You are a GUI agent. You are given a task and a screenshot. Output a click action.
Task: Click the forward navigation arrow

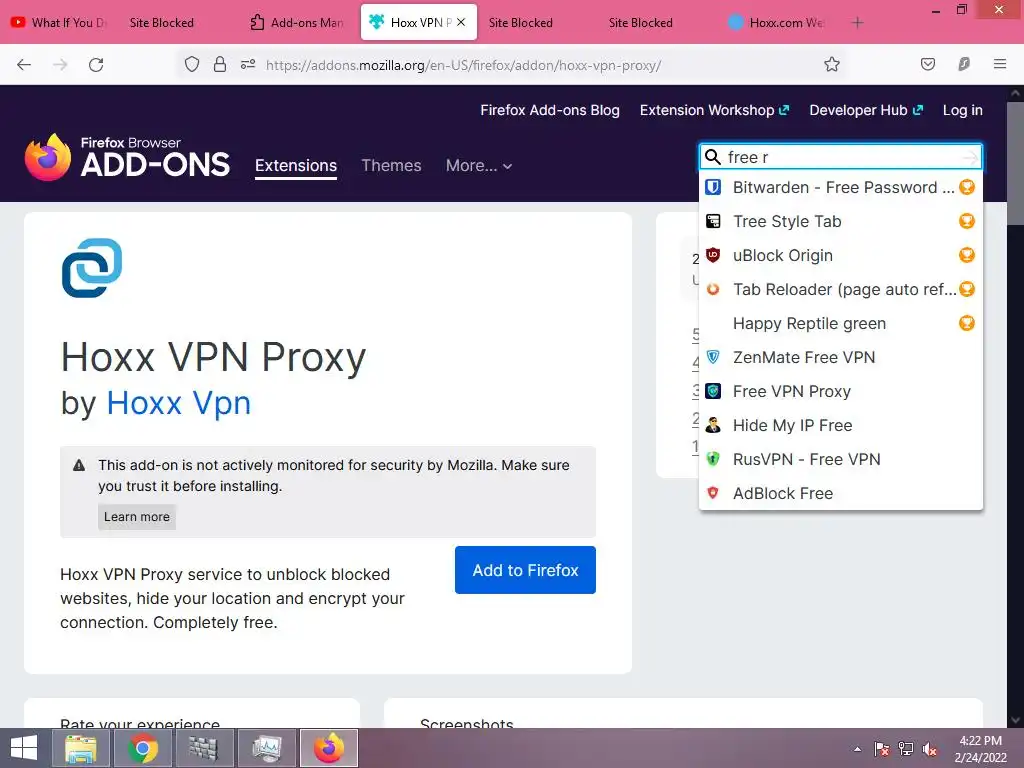tap(60, 65)
